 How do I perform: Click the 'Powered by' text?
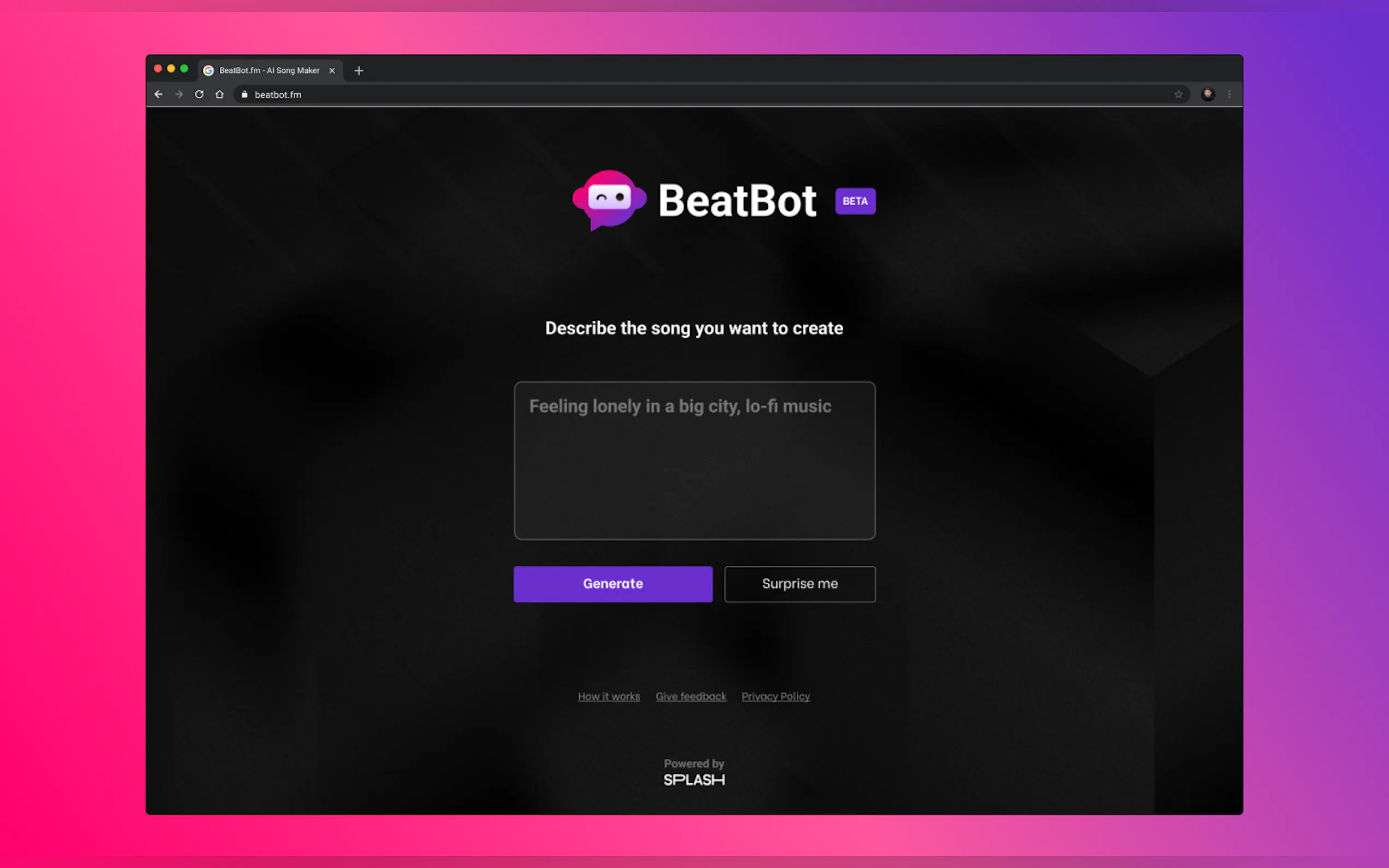point(694,764)
